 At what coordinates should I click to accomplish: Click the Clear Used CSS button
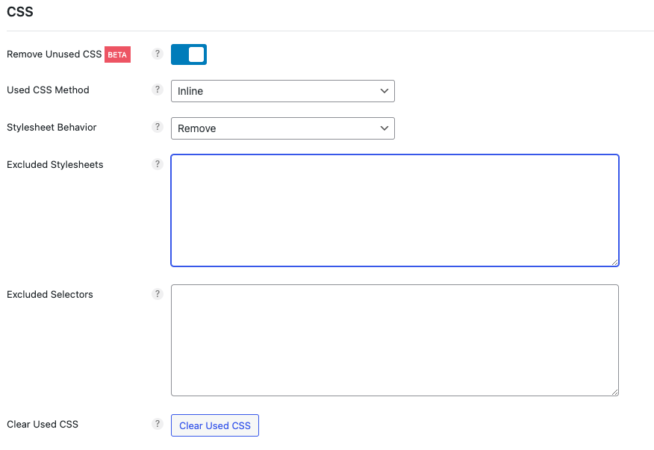pos(215,425)
